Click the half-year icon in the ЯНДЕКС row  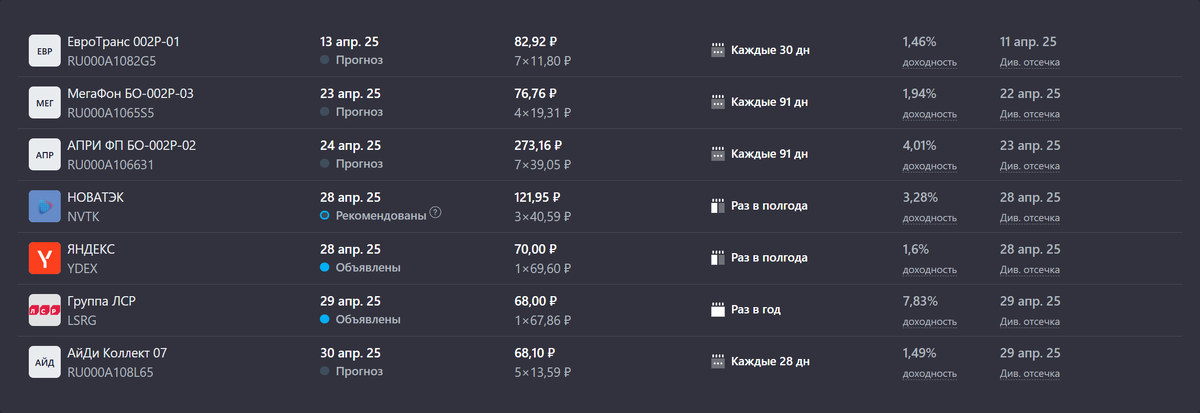[716, 258]
